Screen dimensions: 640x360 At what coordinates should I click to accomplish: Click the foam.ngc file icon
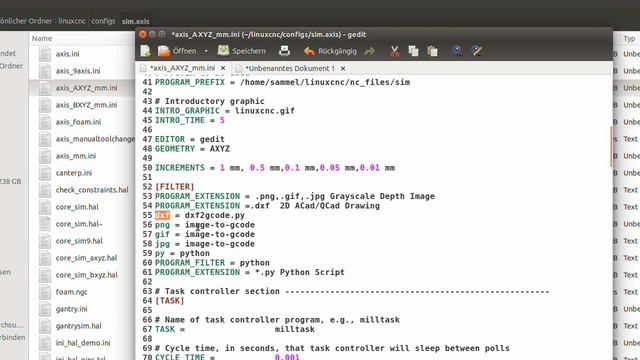45,292
